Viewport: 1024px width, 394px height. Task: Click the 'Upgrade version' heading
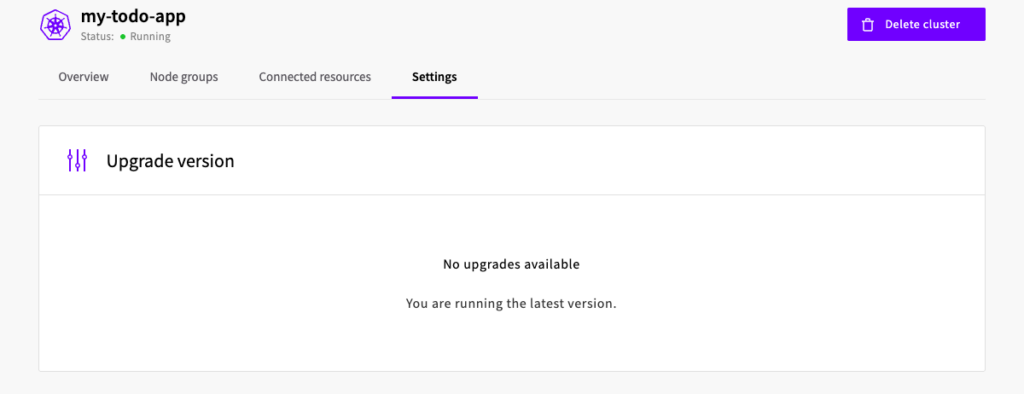tap(170, 161)
